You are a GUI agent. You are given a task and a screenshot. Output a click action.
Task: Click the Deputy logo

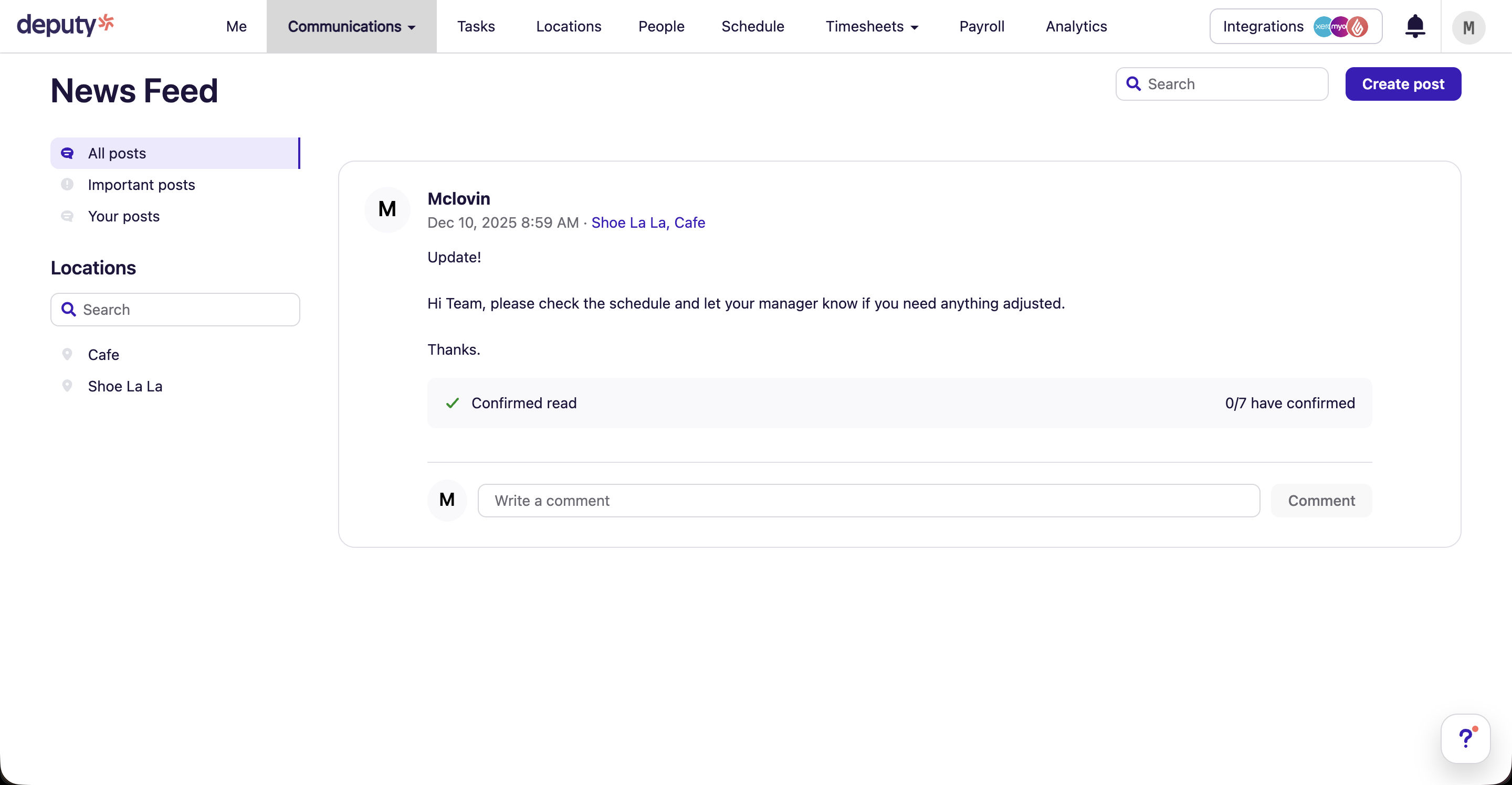(65, 25)
